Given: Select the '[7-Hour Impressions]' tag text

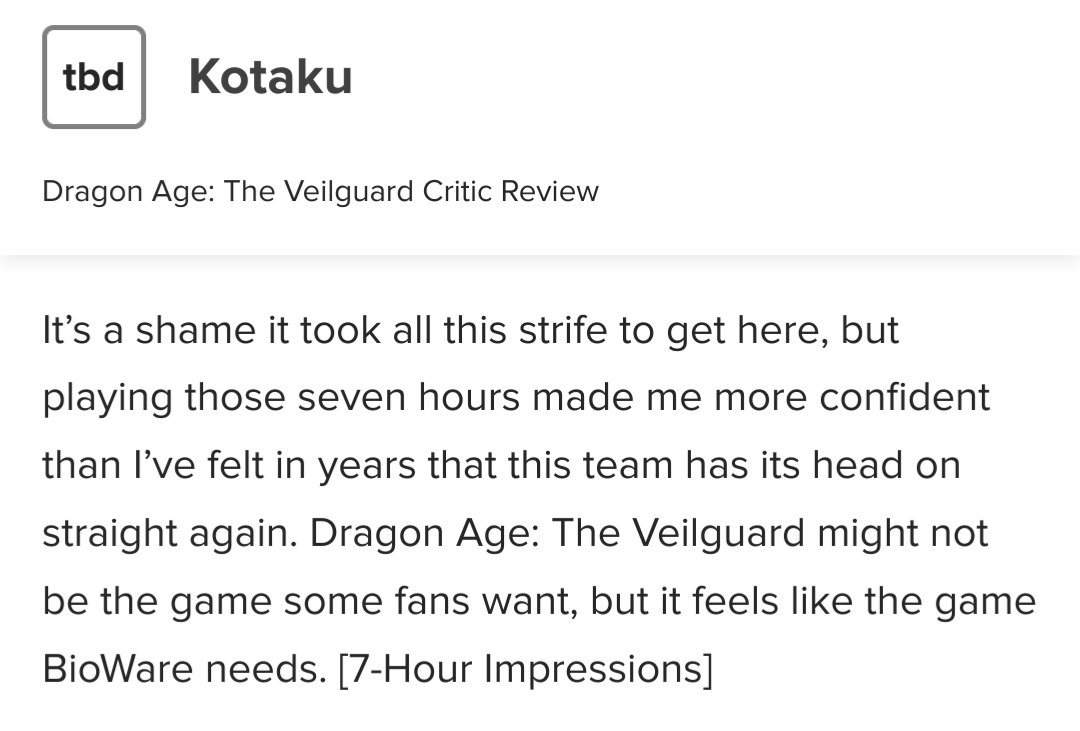Looking at the screenshot, I should (x=526, y=670).
